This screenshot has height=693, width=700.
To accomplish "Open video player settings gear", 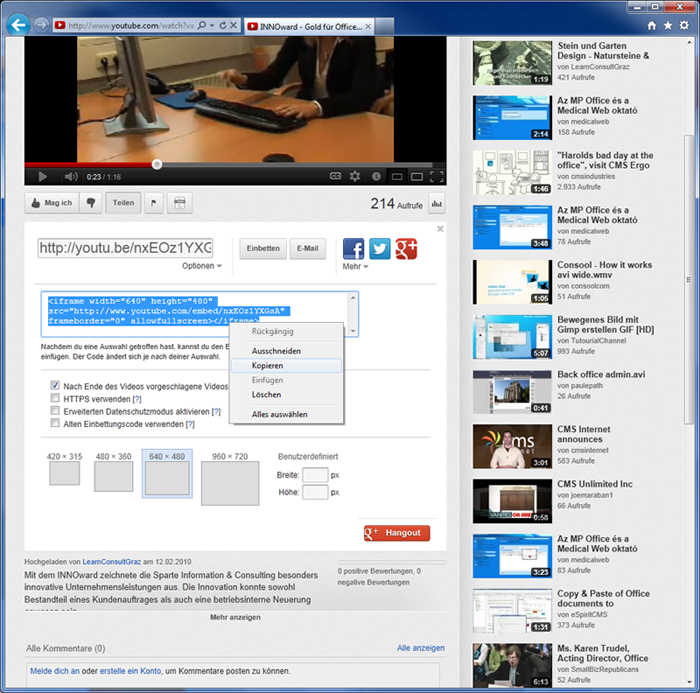I will (355, 176).
